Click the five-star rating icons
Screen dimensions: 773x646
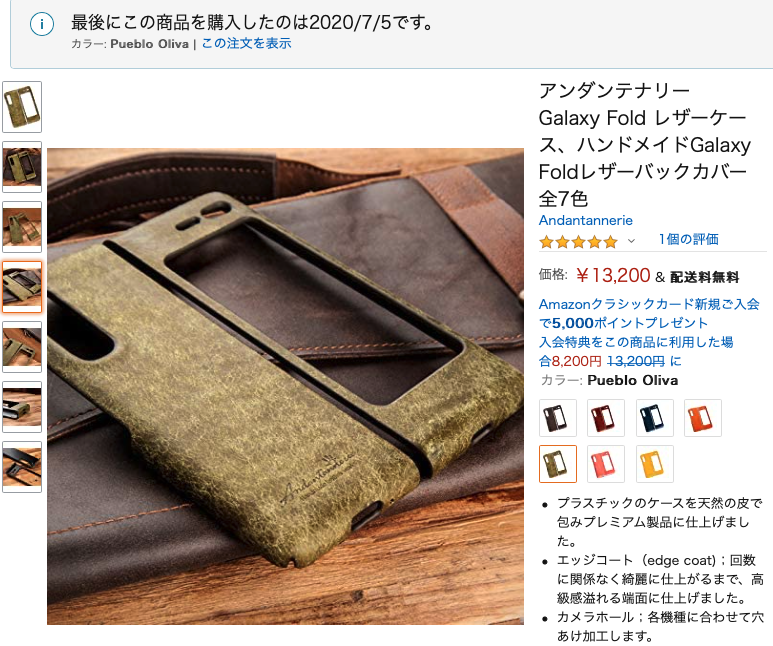point(578,242)
